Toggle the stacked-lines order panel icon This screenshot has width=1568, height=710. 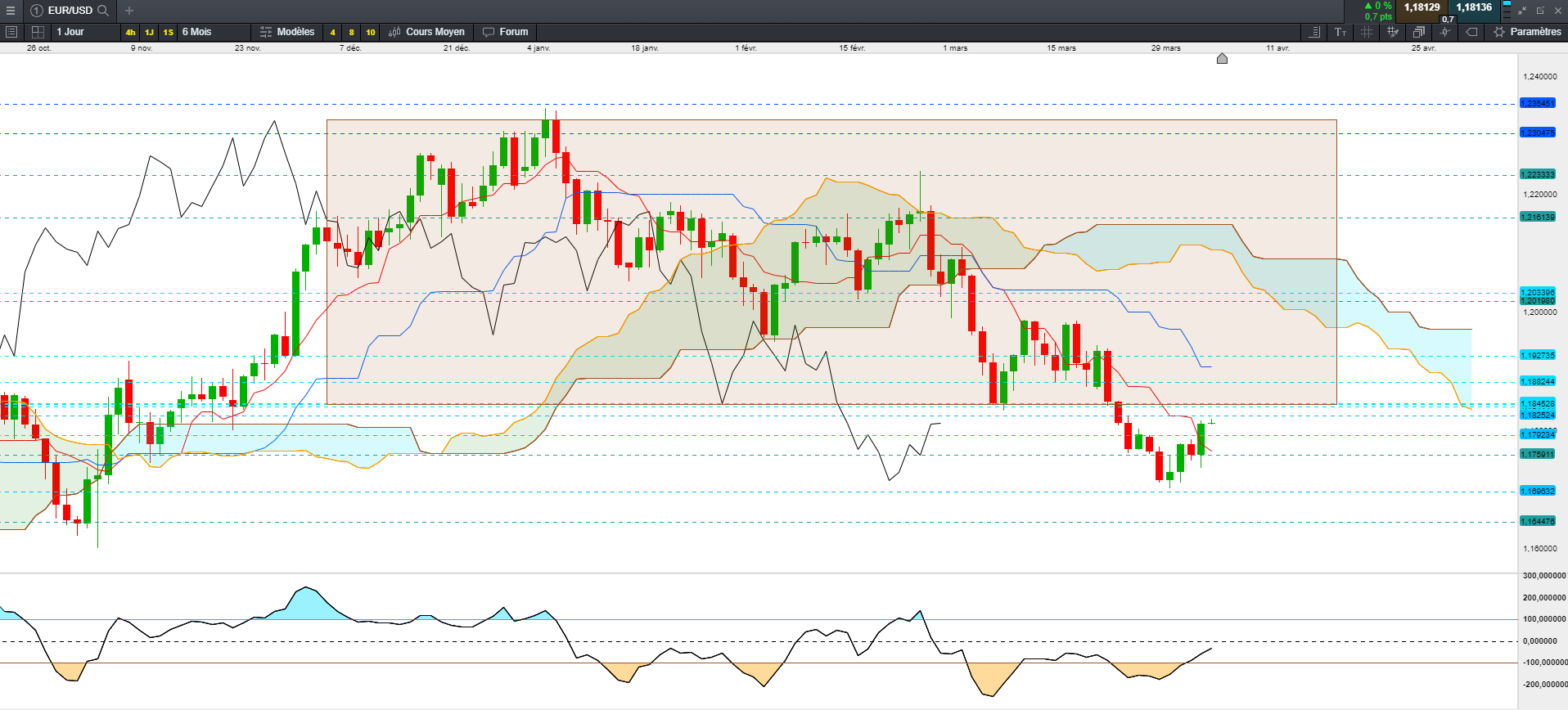click(1507, 11)
